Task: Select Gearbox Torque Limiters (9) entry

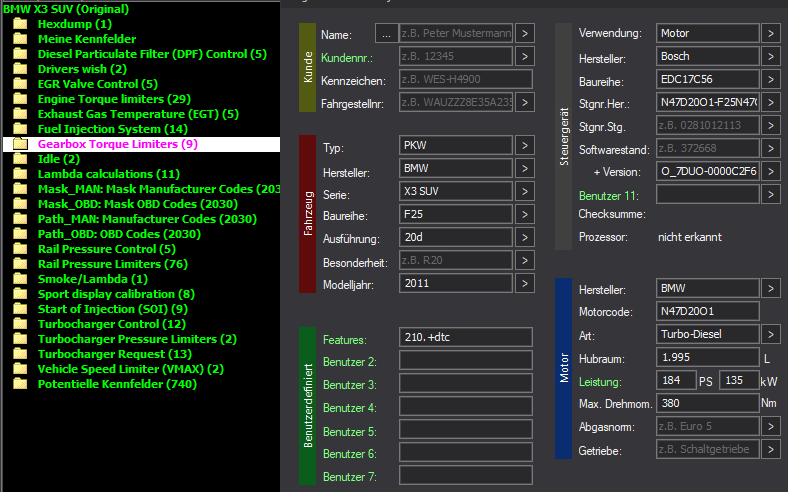Action: click(118, 144)
